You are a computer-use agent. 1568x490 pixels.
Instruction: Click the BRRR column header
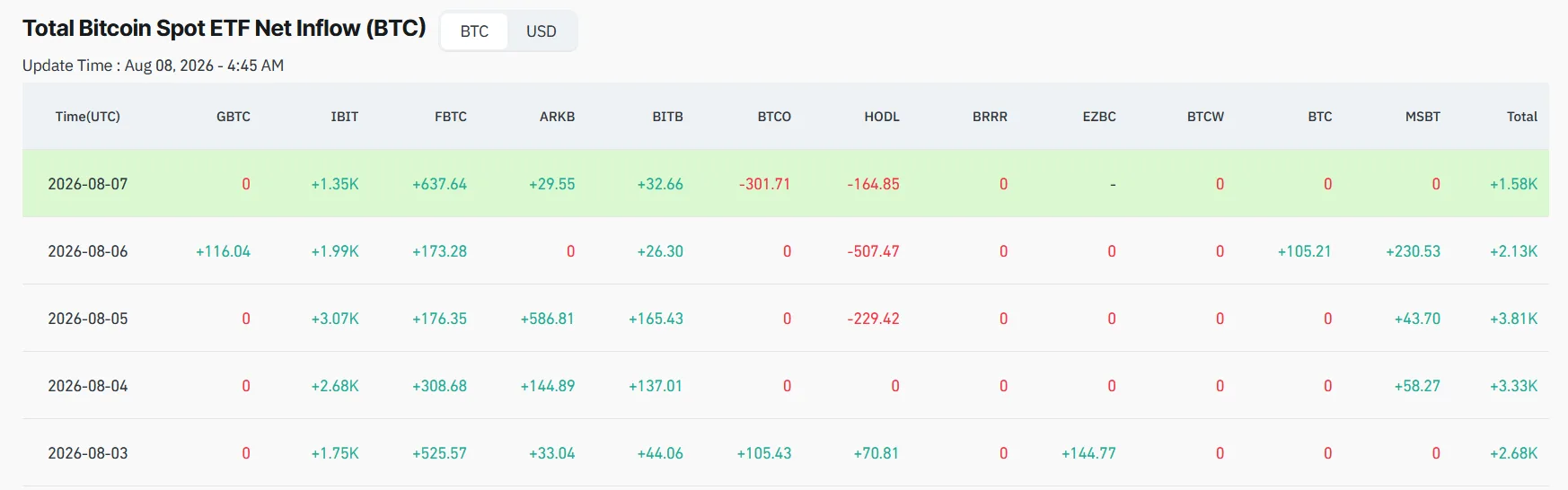[x=990, y=117]
